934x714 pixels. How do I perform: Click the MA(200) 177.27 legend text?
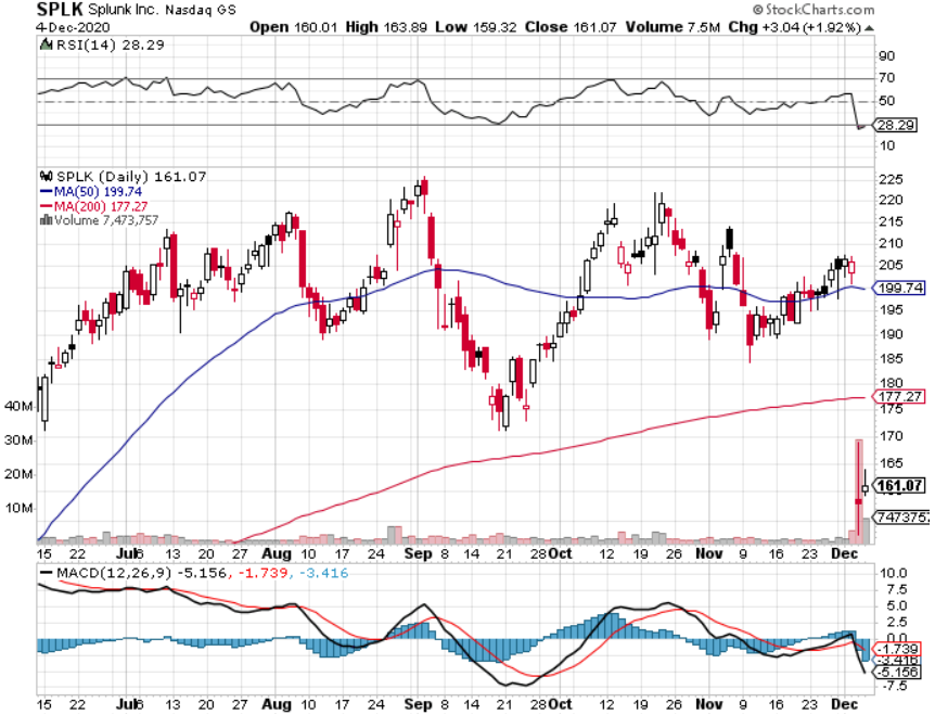click(x=101, y=207)
